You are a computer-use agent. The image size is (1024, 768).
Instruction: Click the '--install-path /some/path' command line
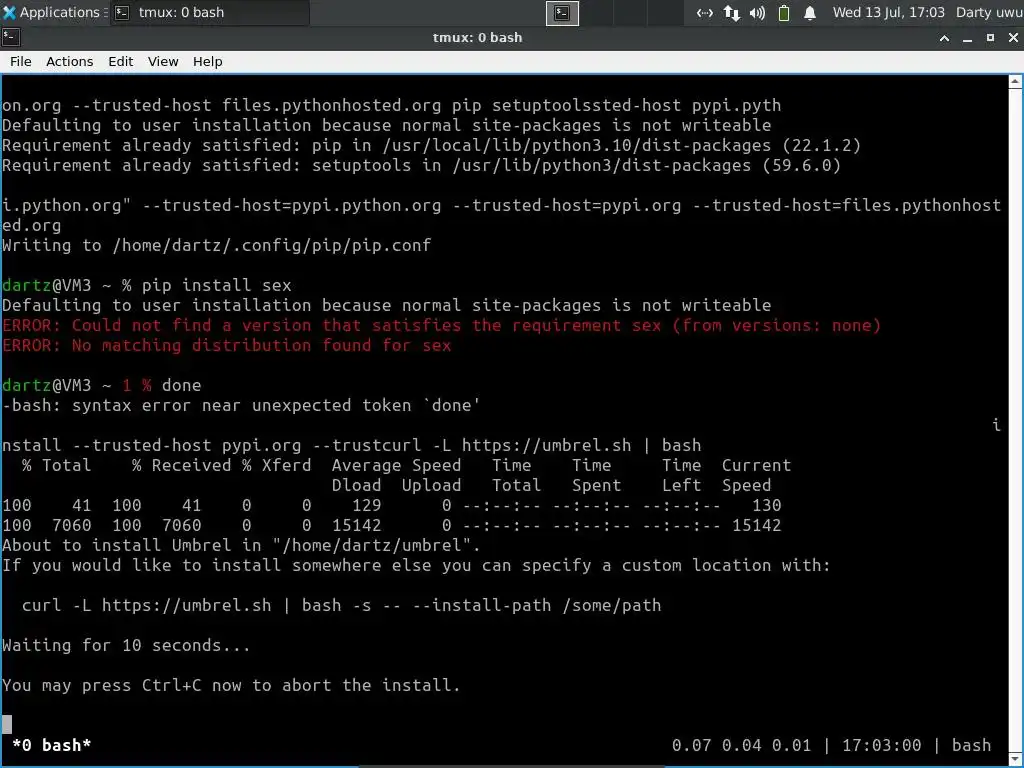[x=341, y=605]
